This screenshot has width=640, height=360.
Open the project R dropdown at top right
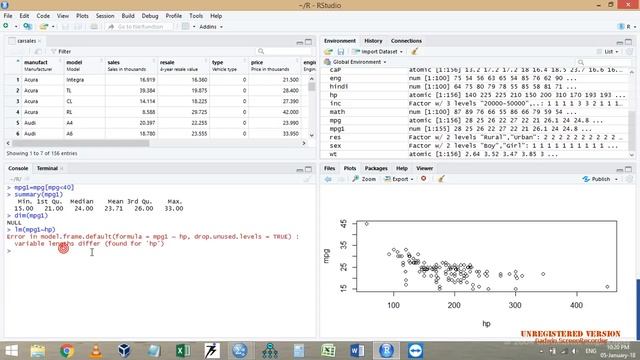(x=627, y=27)
